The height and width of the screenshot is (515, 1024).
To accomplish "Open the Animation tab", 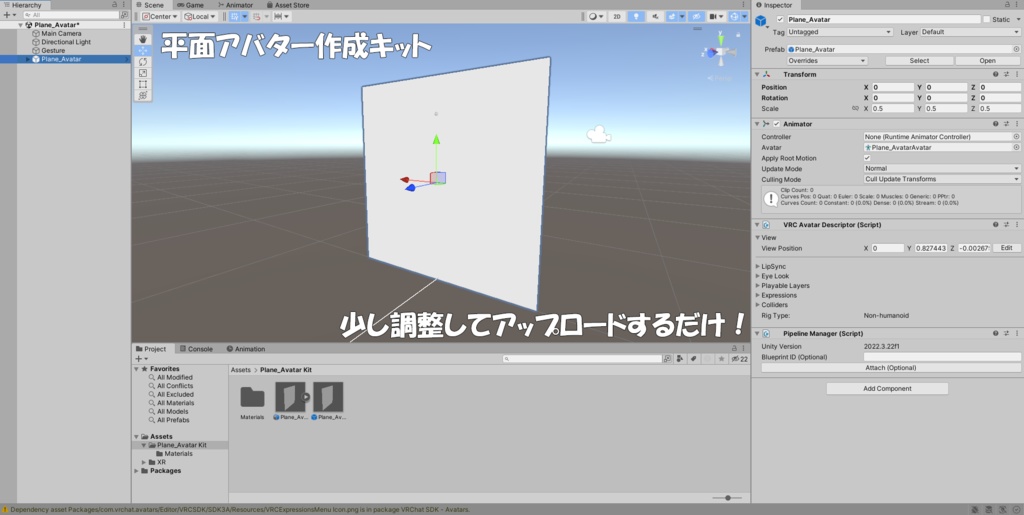I will pos(246,349).
